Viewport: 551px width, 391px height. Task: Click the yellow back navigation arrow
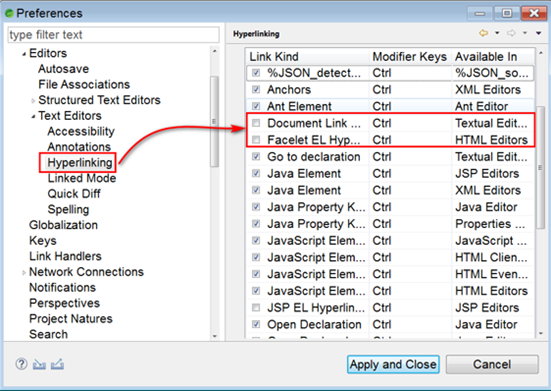(484, 33)
